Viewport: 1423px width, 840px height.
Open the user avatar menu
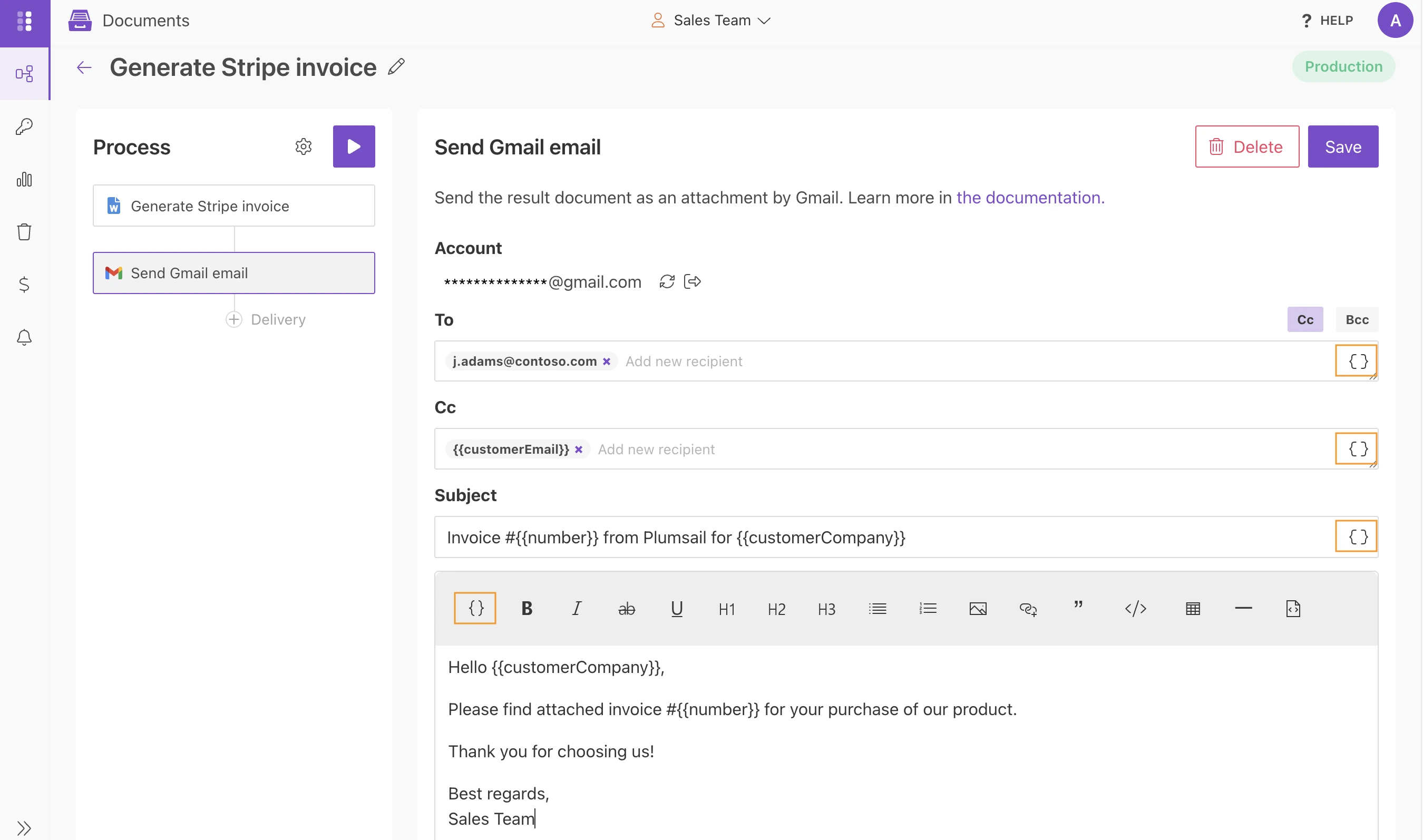(1395, 21)
